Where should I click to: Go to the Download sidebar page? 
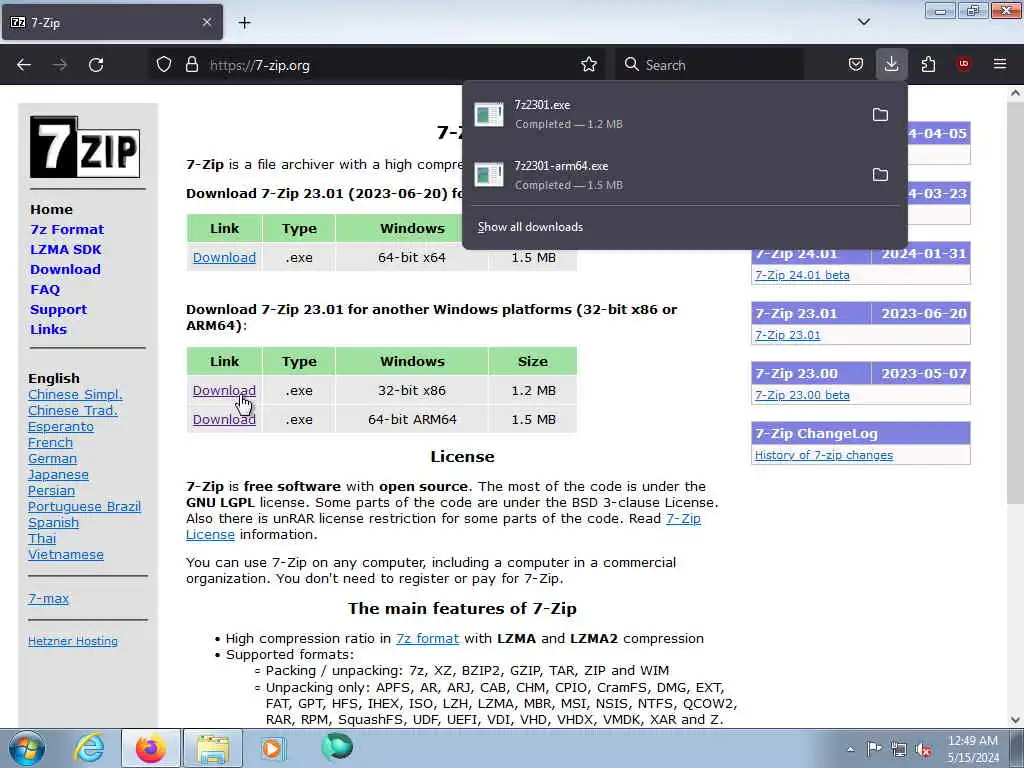[65, 270]
